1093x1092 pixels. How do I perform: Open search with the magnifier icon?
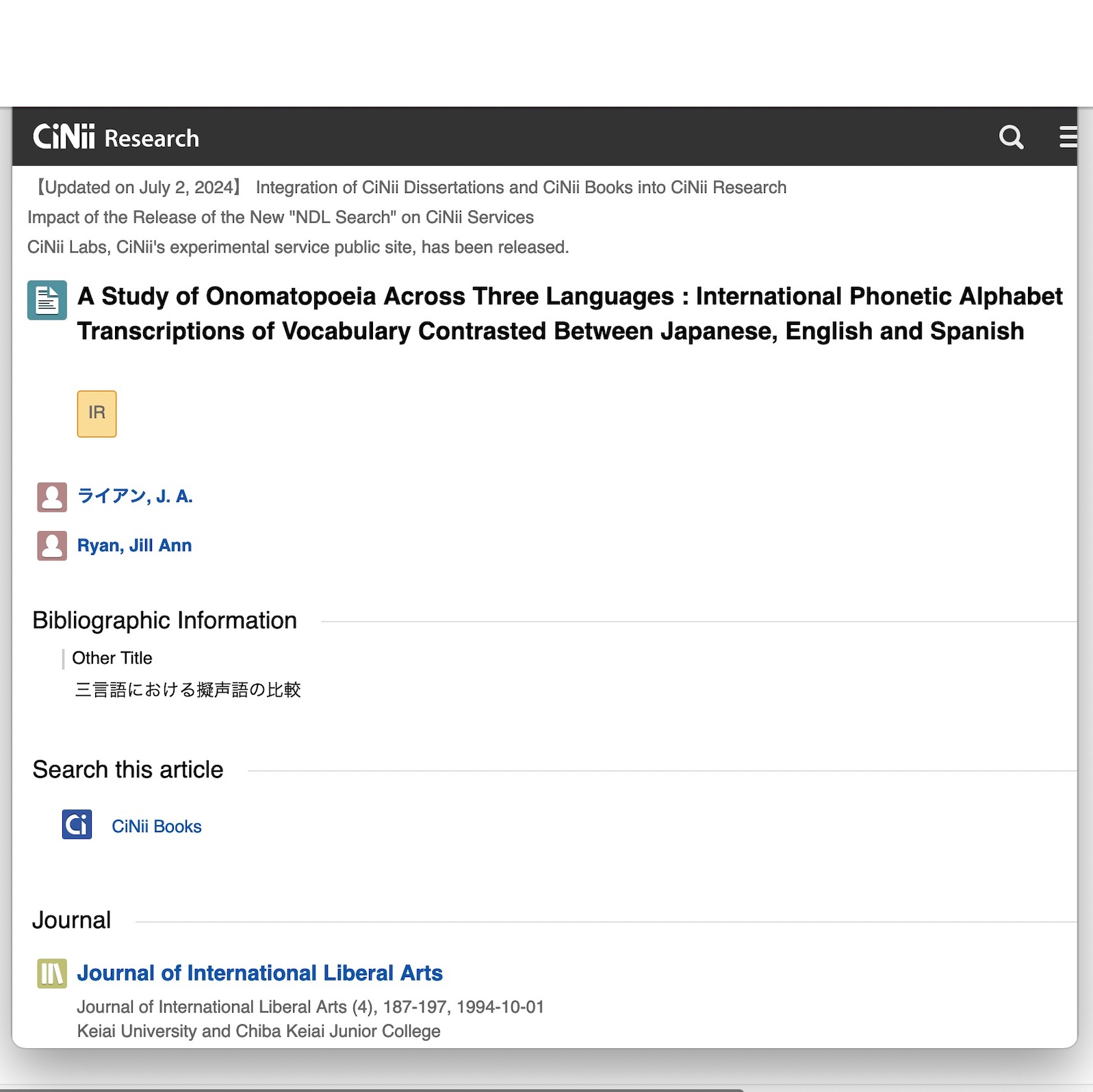tap(1011, 137)
